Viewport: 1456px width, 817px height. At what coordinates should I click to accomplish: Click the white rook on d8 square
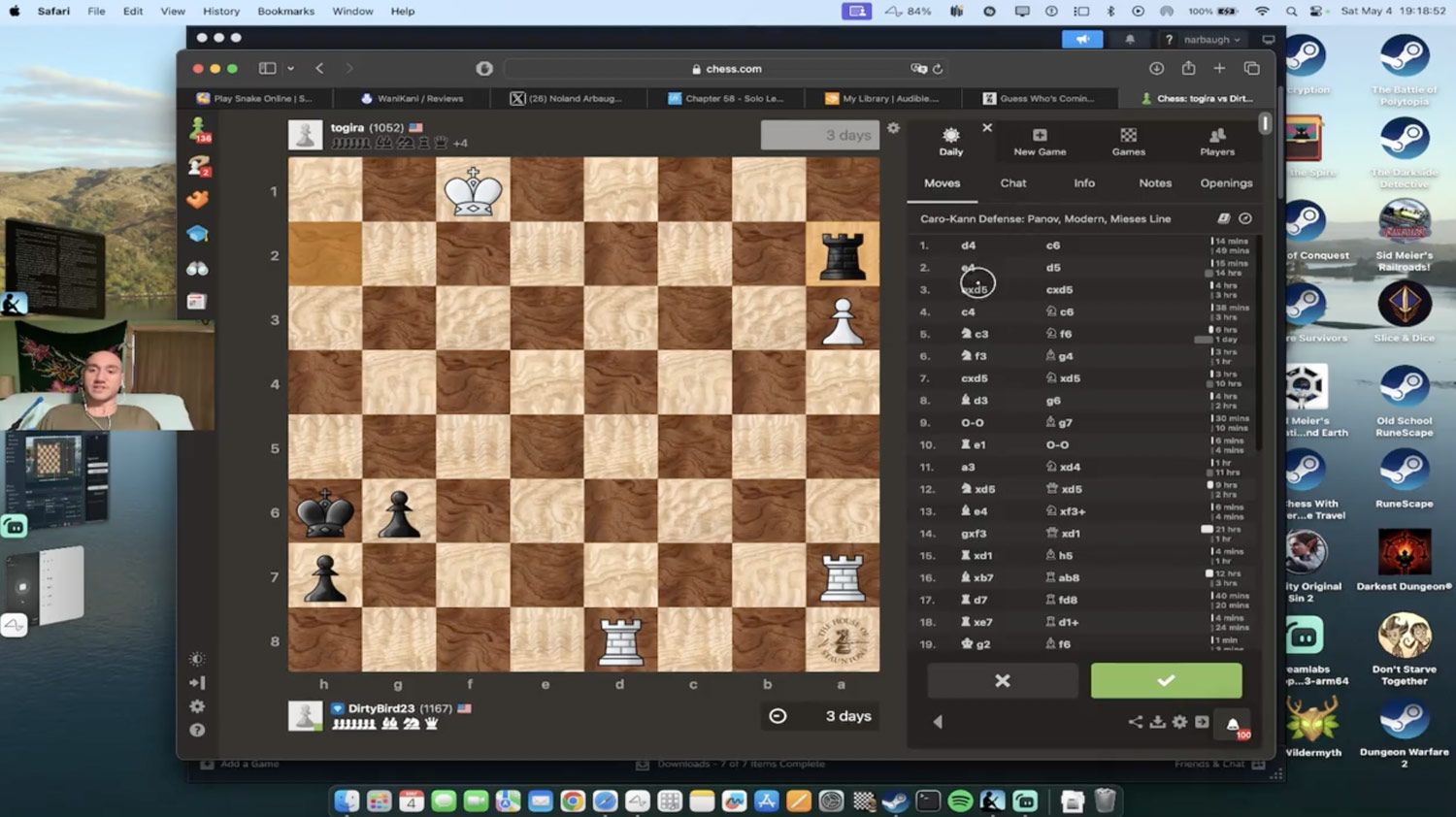coord(621,641)
